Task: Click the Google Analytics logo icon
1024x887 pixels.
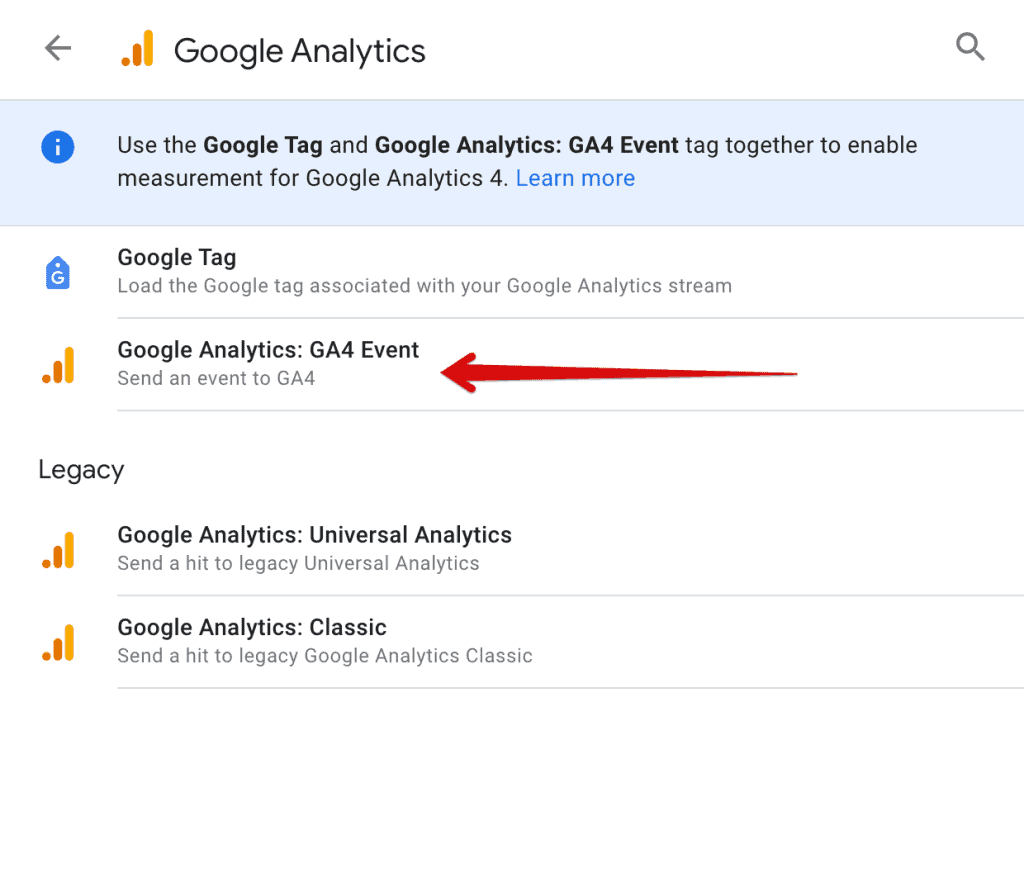Action: pyautogui.click(x=138, y=47)
